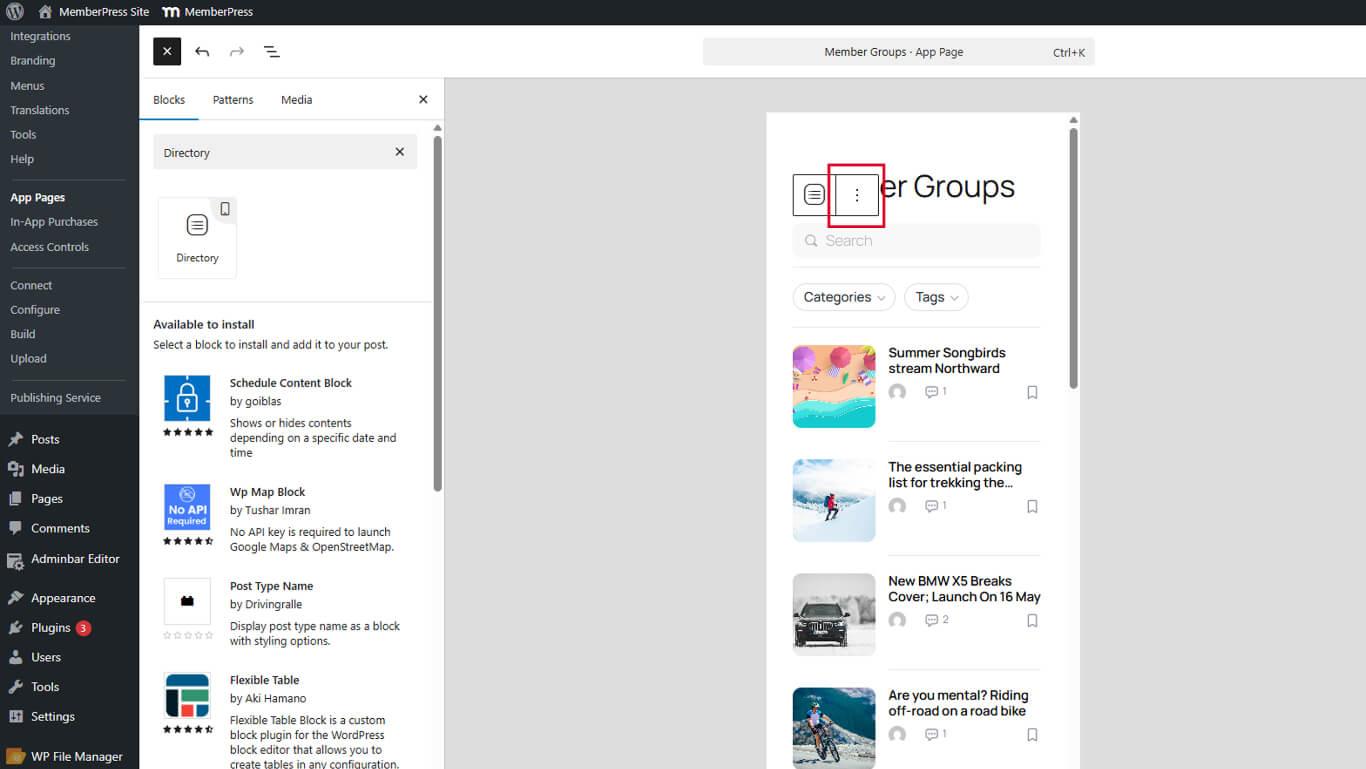This screenshot has width=1366, height=769.
Task: Toggle bookmark on the BMW X5 post
Action: tap(1032, 621)
